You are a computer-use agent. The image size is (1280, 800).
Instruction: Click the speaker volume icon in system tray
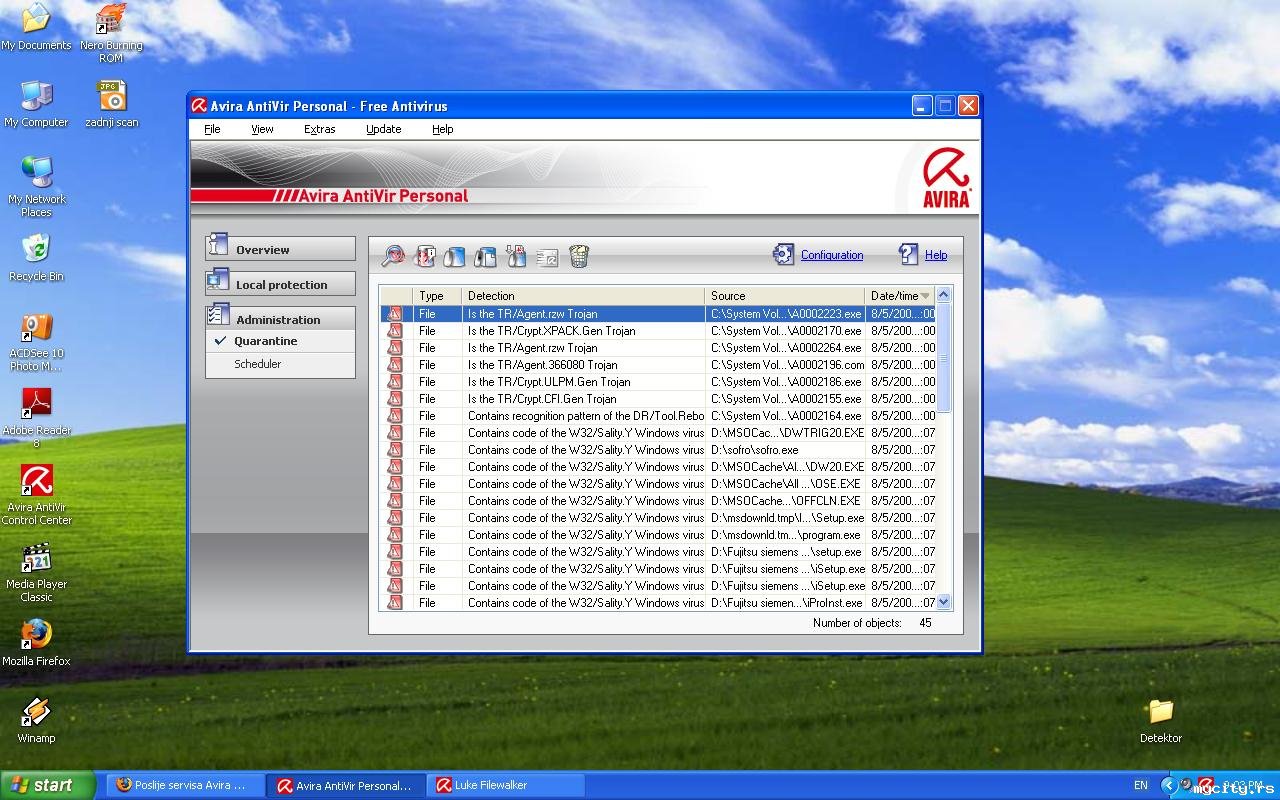(1186, 785)
